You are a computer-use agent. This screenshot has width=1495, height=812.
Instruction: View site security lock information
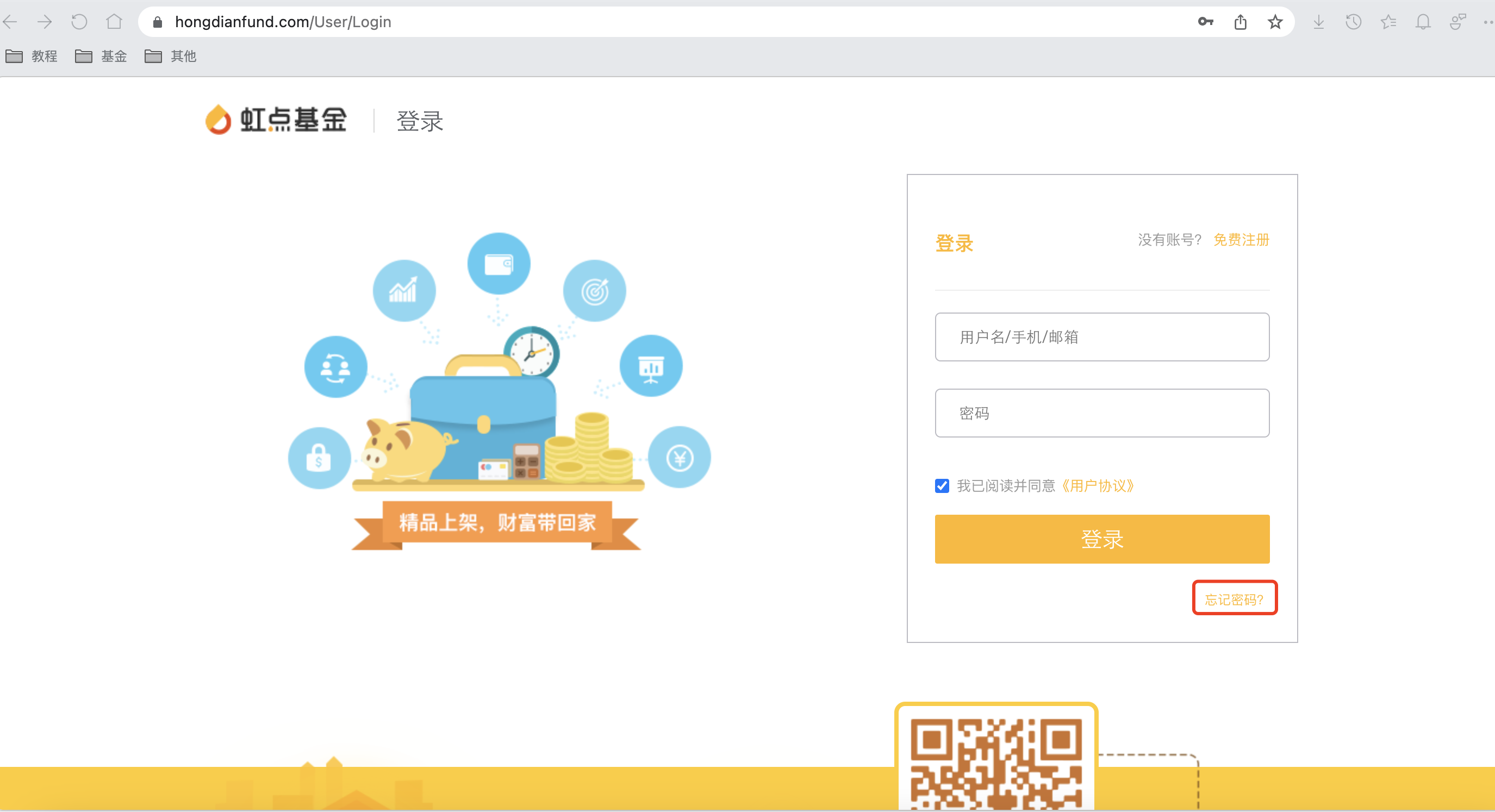pos(157,22)
